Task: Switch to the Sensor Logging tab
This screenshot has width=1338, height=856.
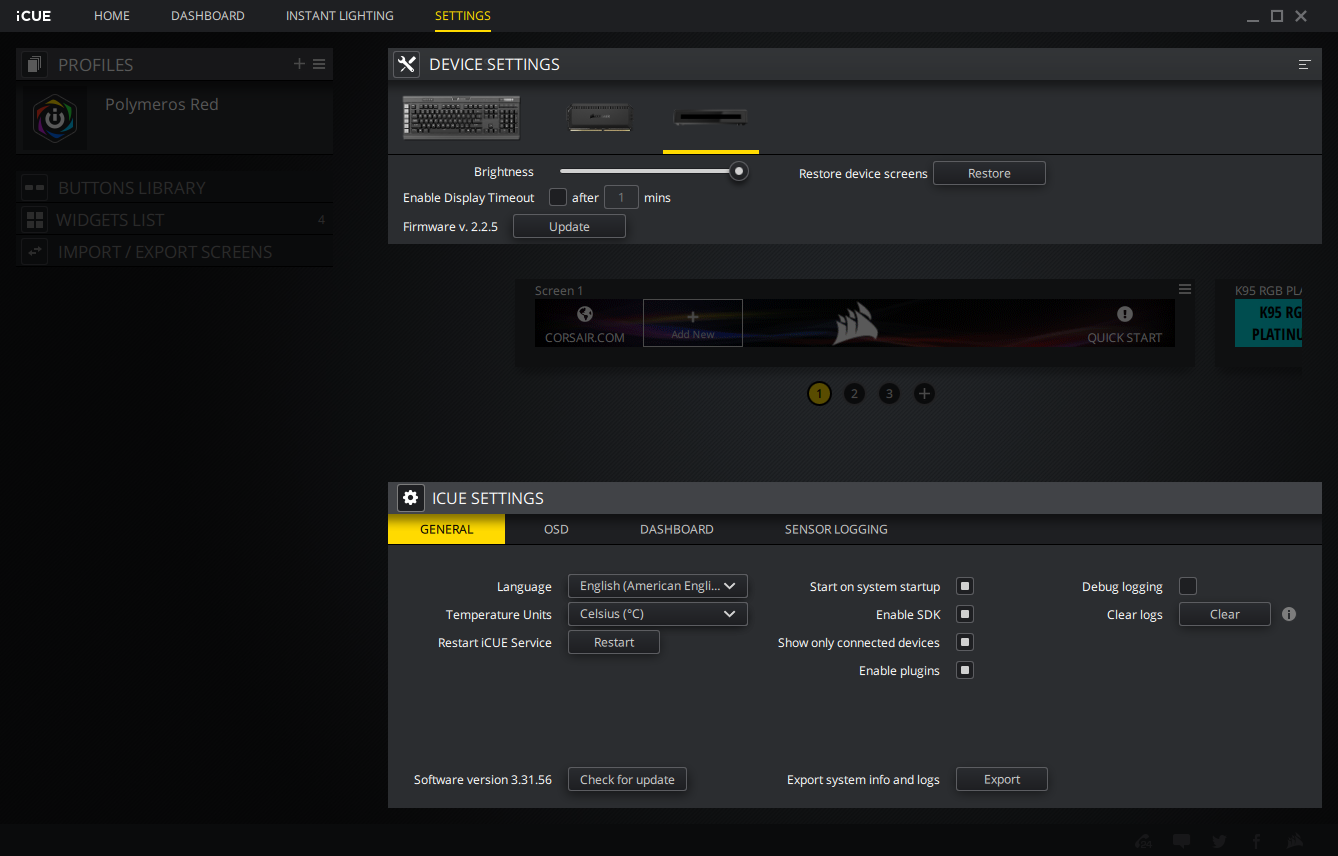Action: pos(836,529)
